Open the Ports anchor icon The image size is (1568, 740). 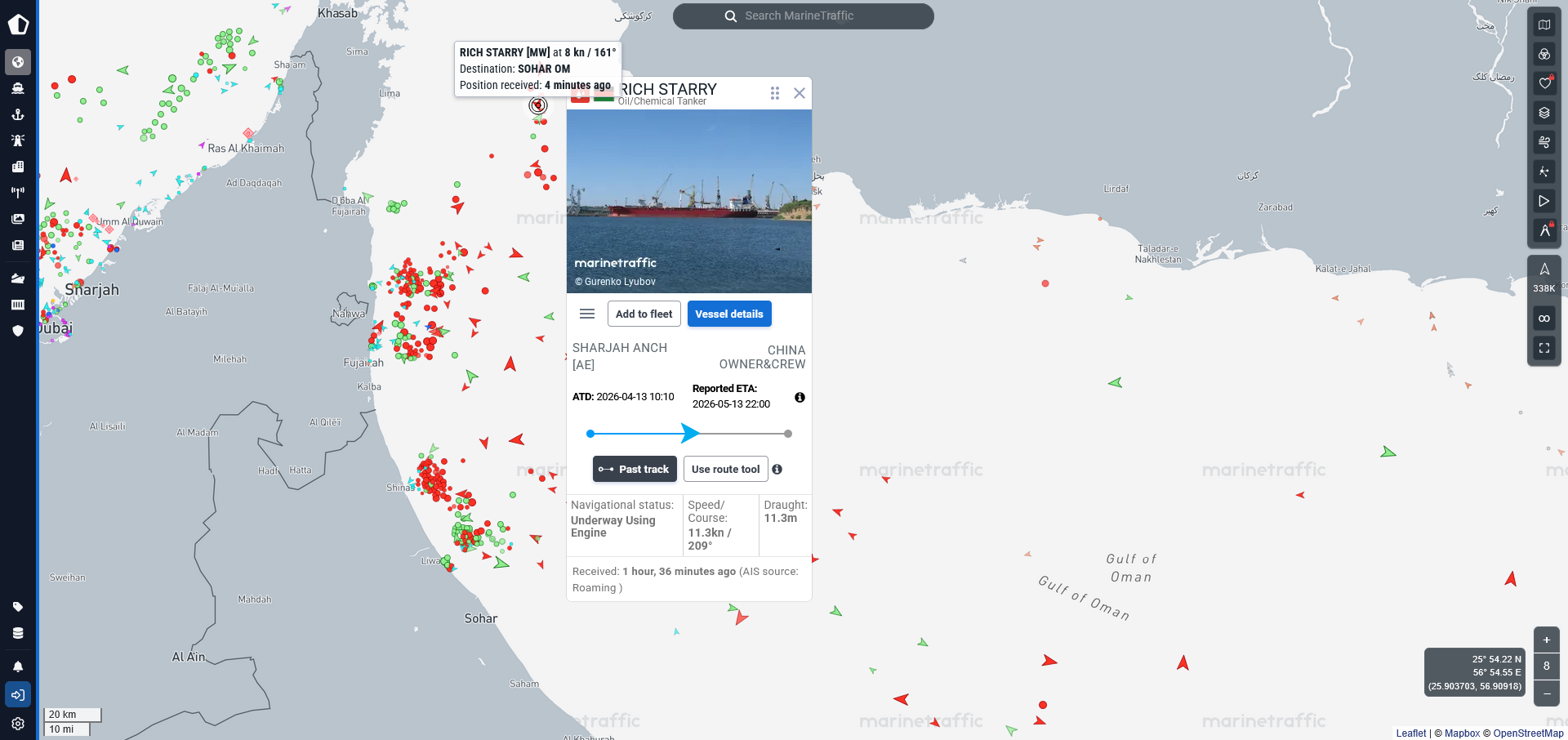pyautogui.click(x=18, y=114)
